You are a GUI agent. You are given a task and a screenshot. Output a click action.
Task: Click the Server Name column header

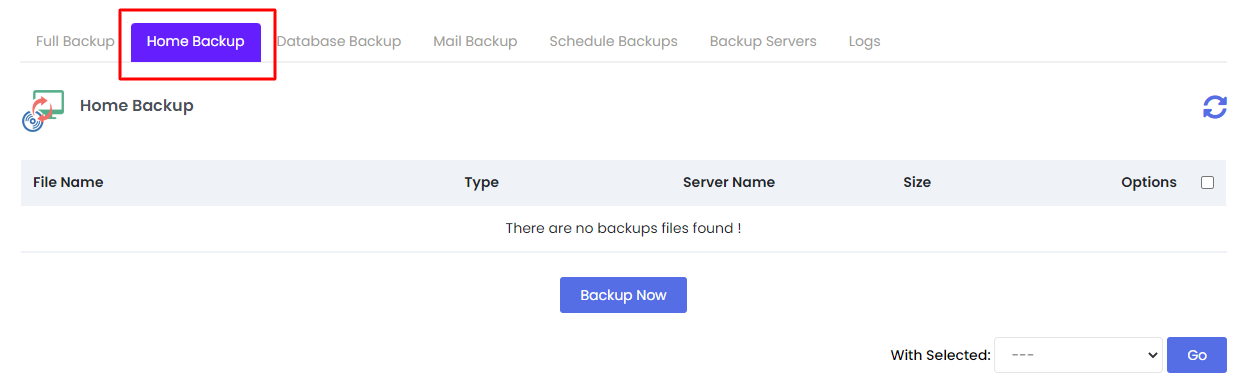tap(729, 182)
